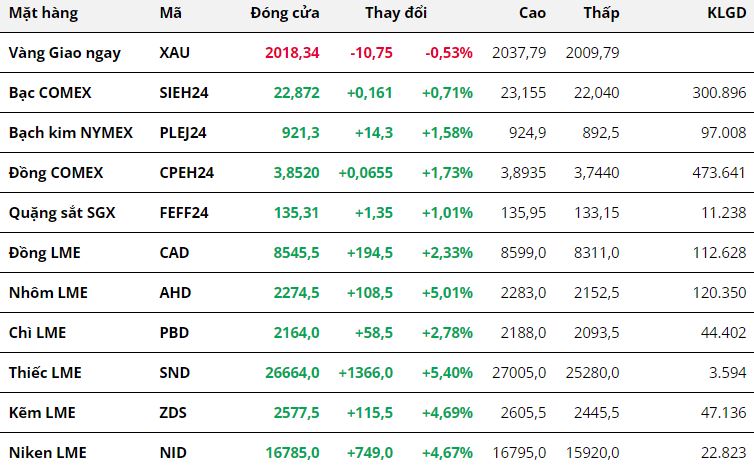
Task: Click the 'Chì LME' closing price 2164,0
Action: 296,332
